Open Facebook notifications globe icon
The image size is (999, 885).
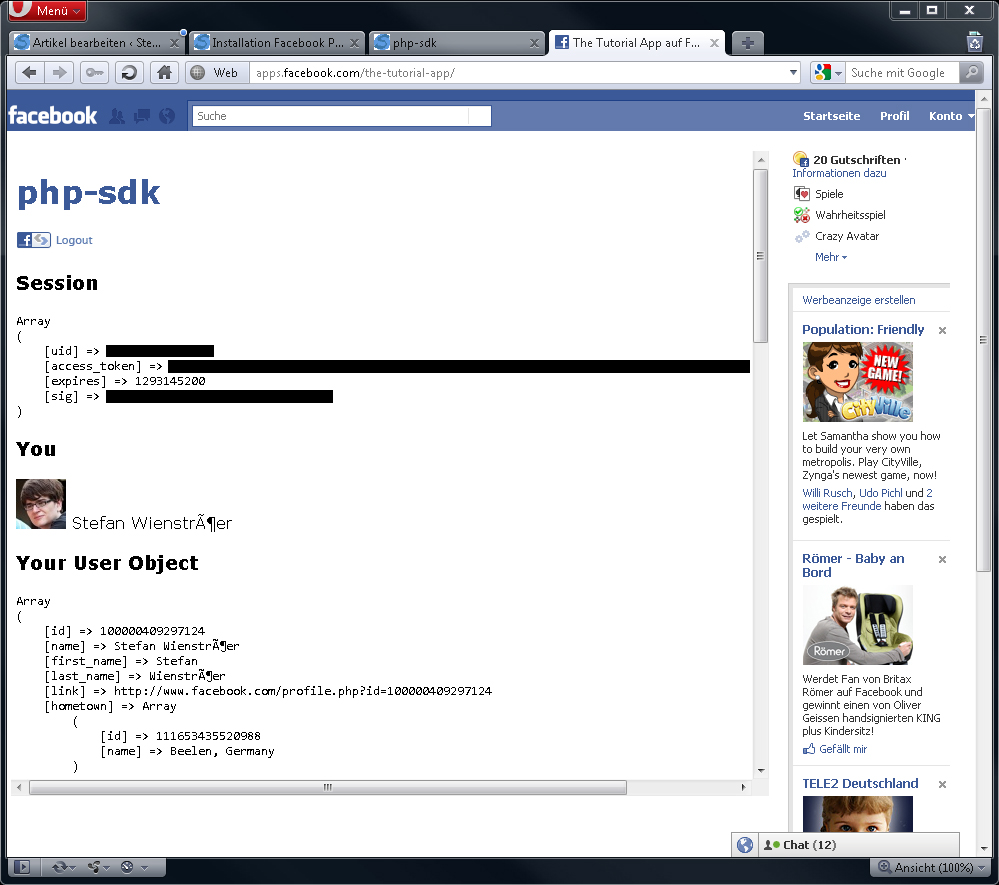[167, 115]
